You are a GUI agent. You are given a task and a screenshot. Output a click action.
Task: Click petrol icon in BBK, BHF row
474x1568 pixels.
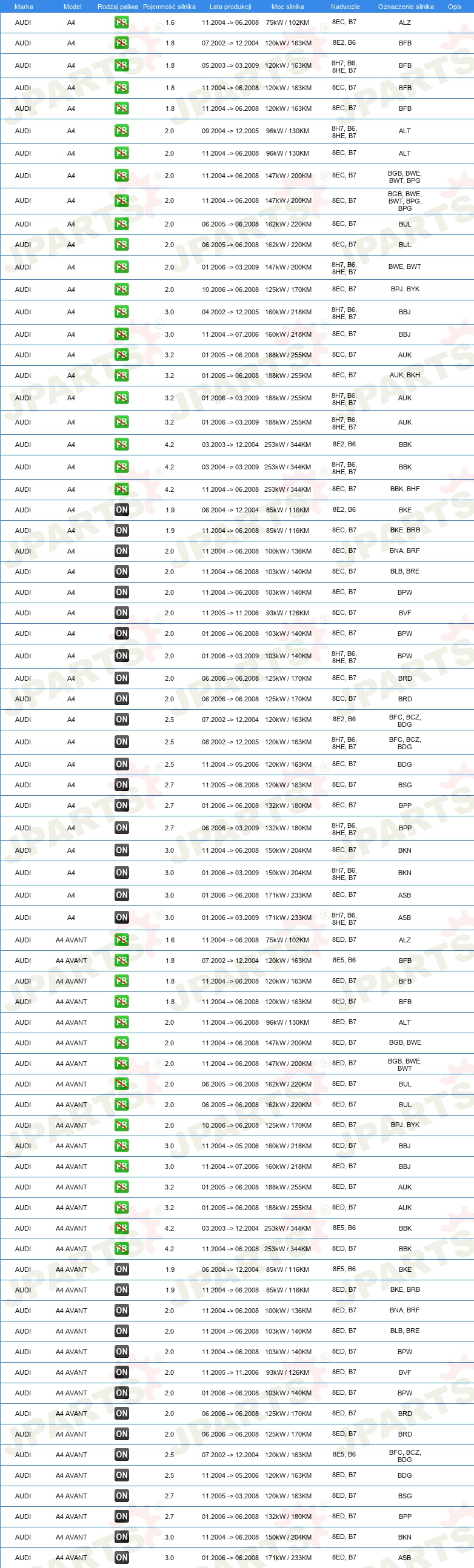[x=122, y=489]
